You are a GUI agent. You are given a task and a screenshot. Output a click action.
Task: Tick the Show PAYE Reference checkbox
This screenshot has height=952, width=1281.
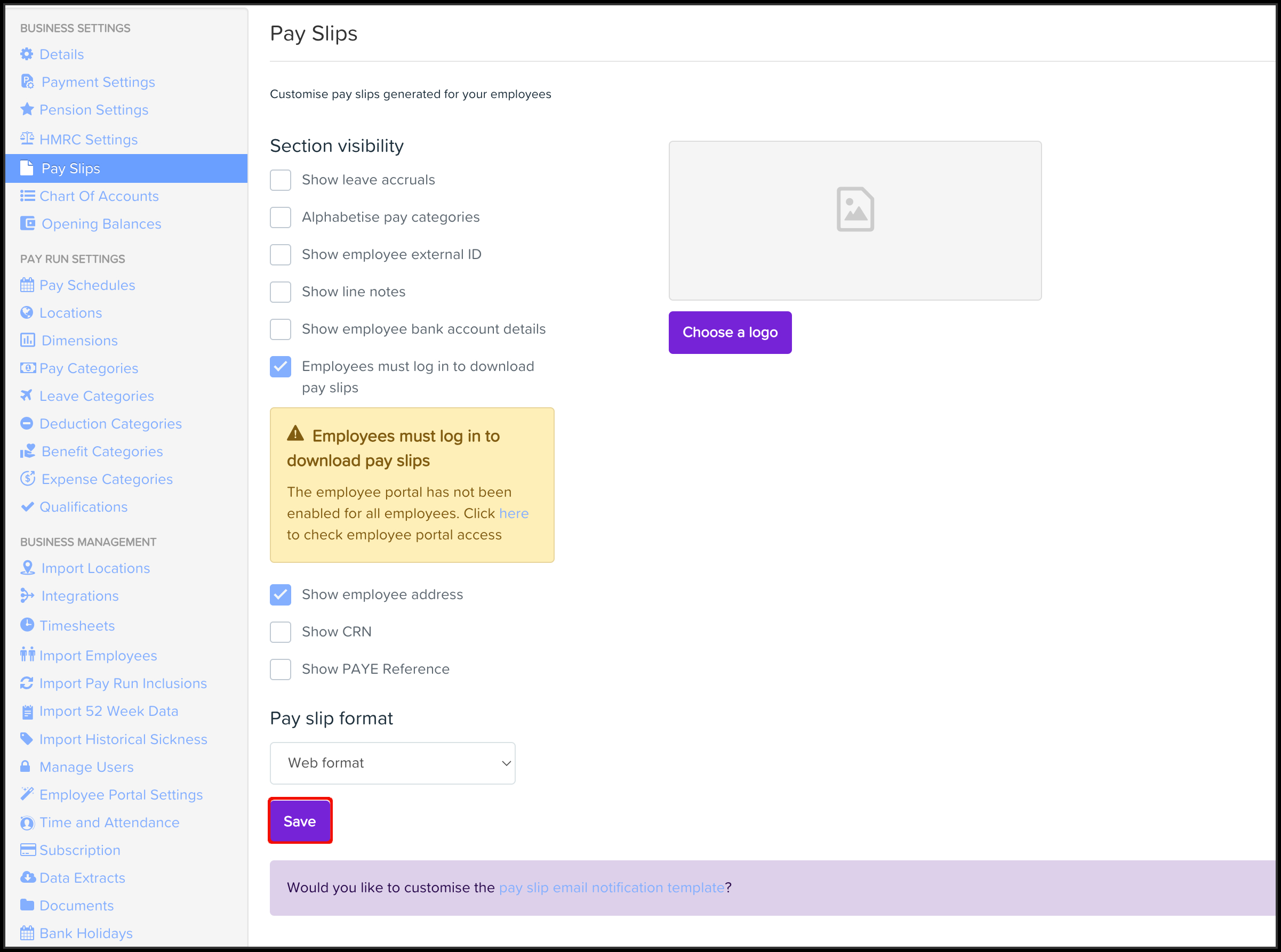pos(280,669)
